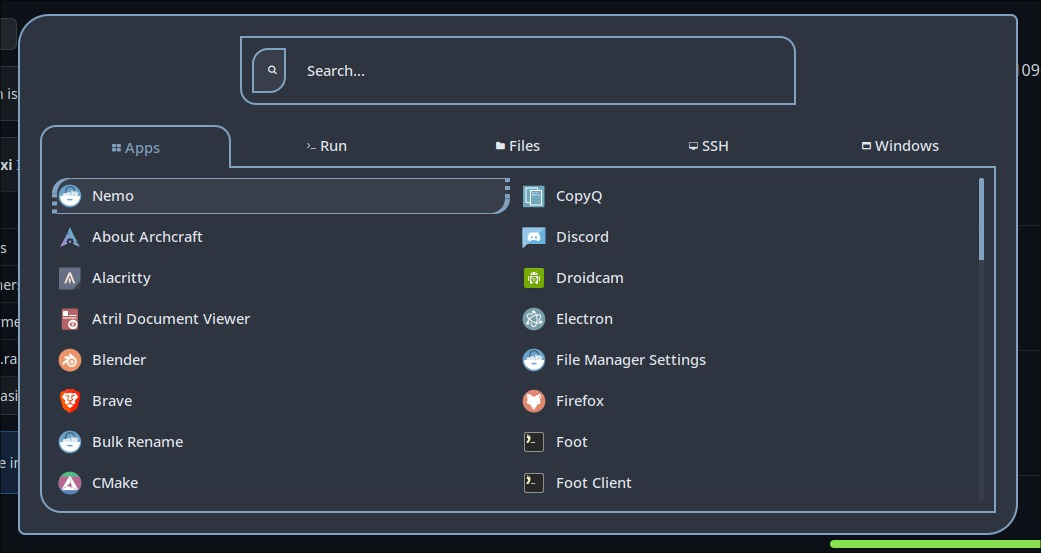Click the Bulk Rename icon

(70, 442)
